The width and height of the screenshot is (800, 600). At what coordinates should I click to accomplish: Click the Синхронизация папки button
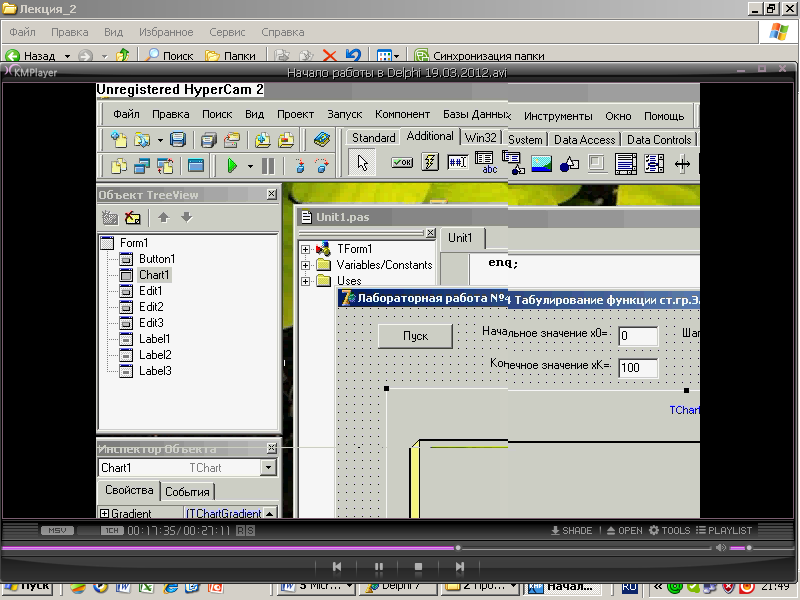point(479,56)
